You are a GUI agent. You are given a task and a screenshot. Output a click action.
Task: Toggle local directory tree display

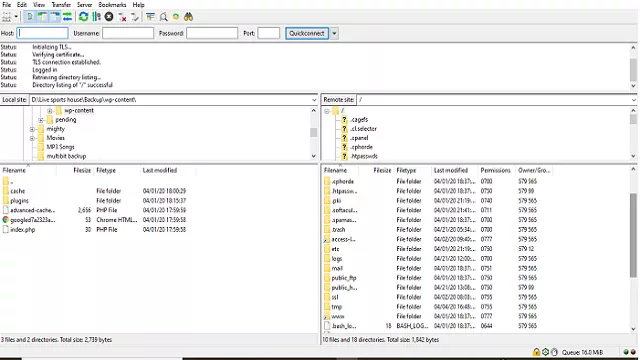[42, 17]
